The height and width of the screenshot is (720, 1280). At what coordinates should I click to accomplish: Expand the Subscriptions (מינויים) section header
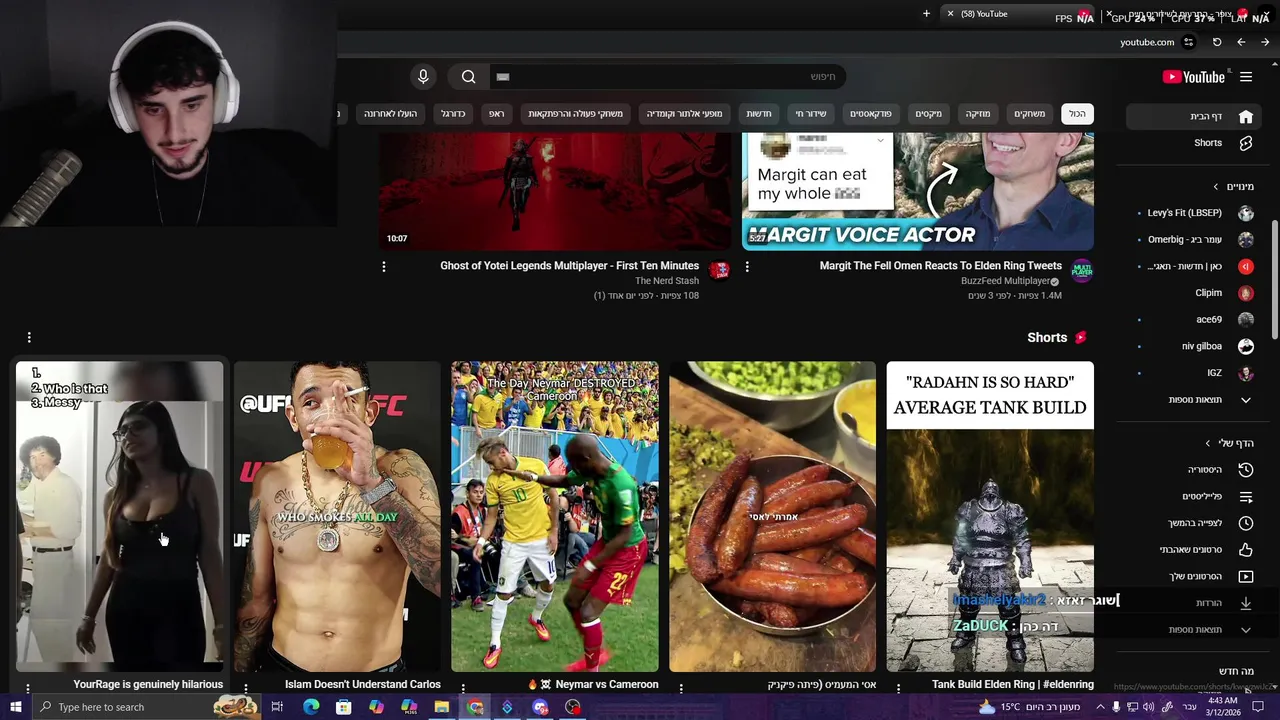1233,187
